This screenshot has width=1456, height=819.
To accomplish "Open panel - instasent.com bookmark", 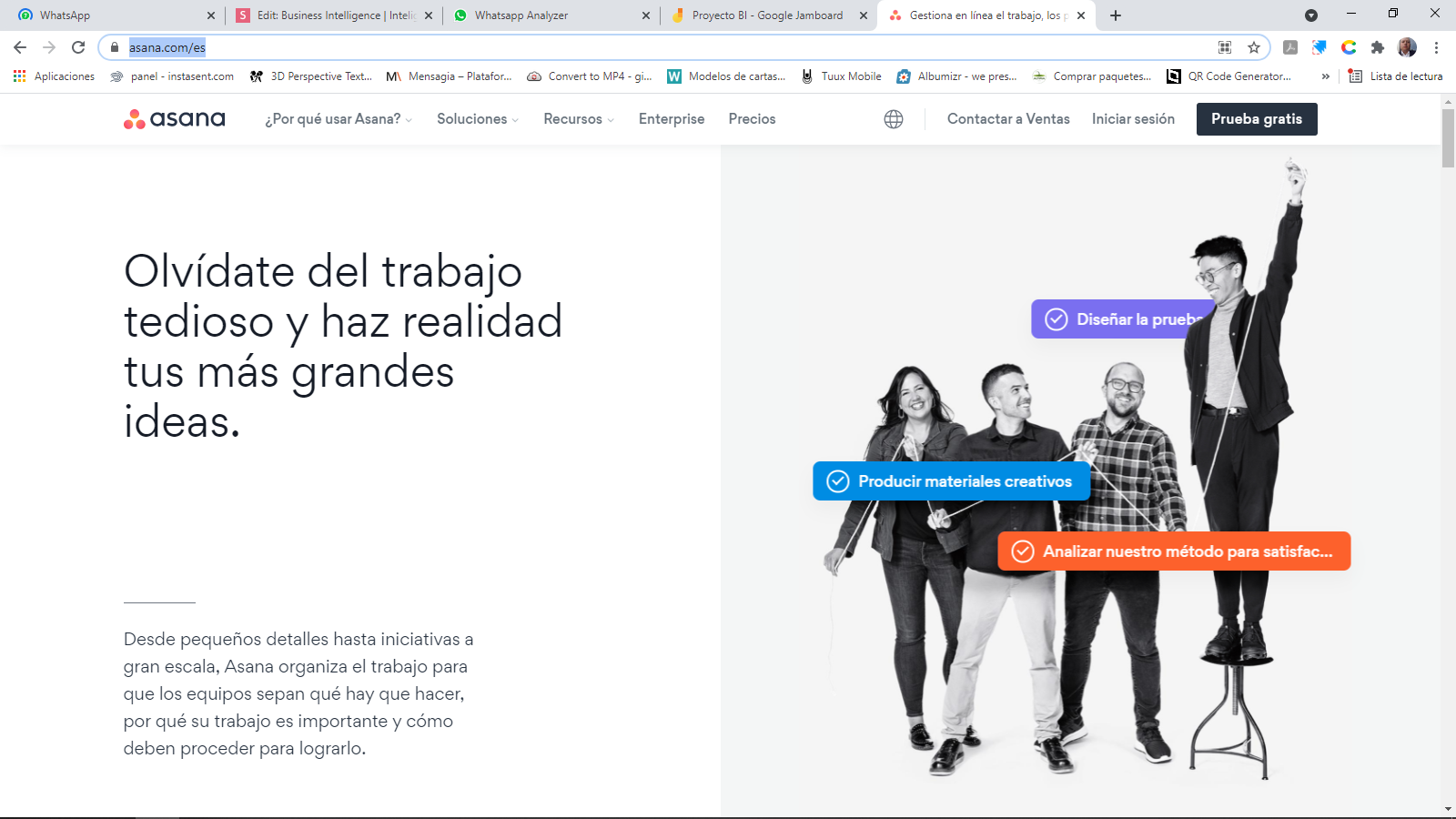I will click(172, 76).
